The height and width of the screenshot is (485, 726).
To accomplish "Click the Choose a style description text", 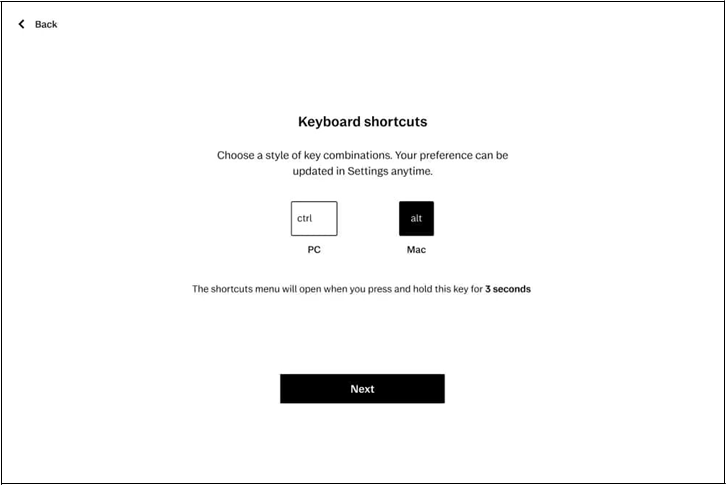I will click(x=362, y=156).
